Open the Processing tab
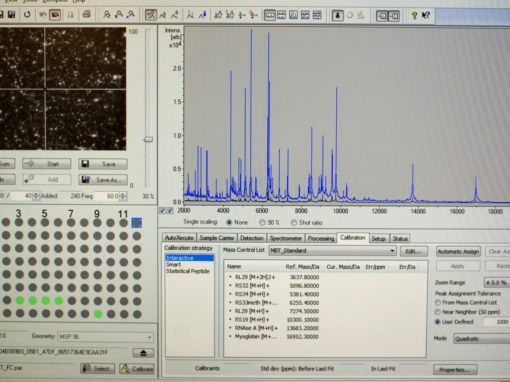The width and height of the screenshot is (510, 382). 321,238
